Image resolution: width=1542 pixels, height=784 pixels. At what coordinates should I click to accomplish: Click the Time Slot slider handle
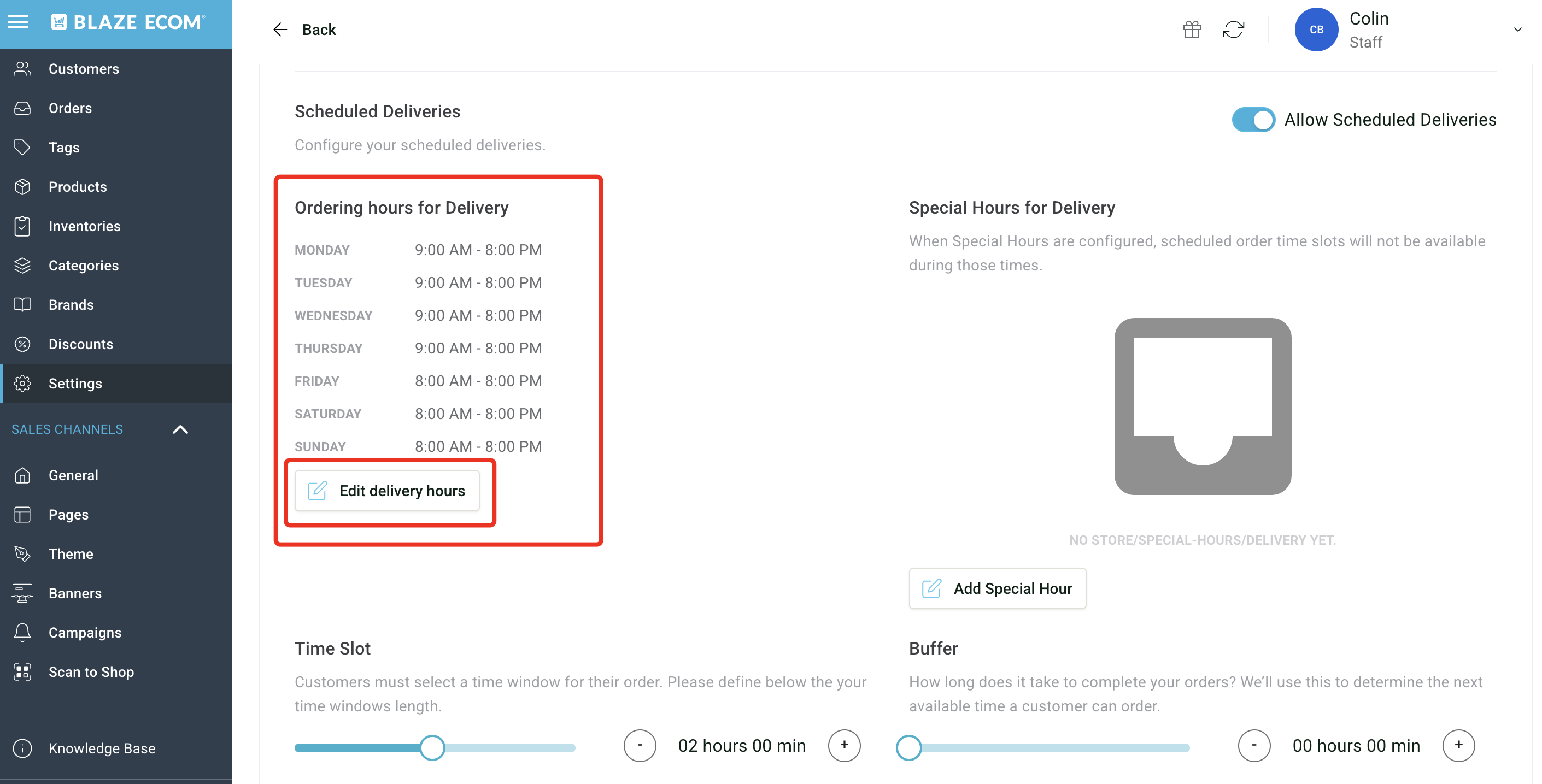click(x=432, y=747)
